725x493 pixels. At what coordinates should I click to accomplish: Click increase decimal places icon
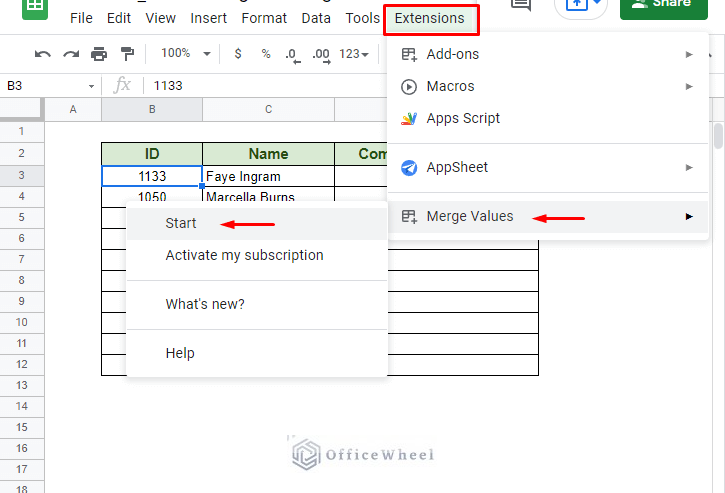[321, 55]
